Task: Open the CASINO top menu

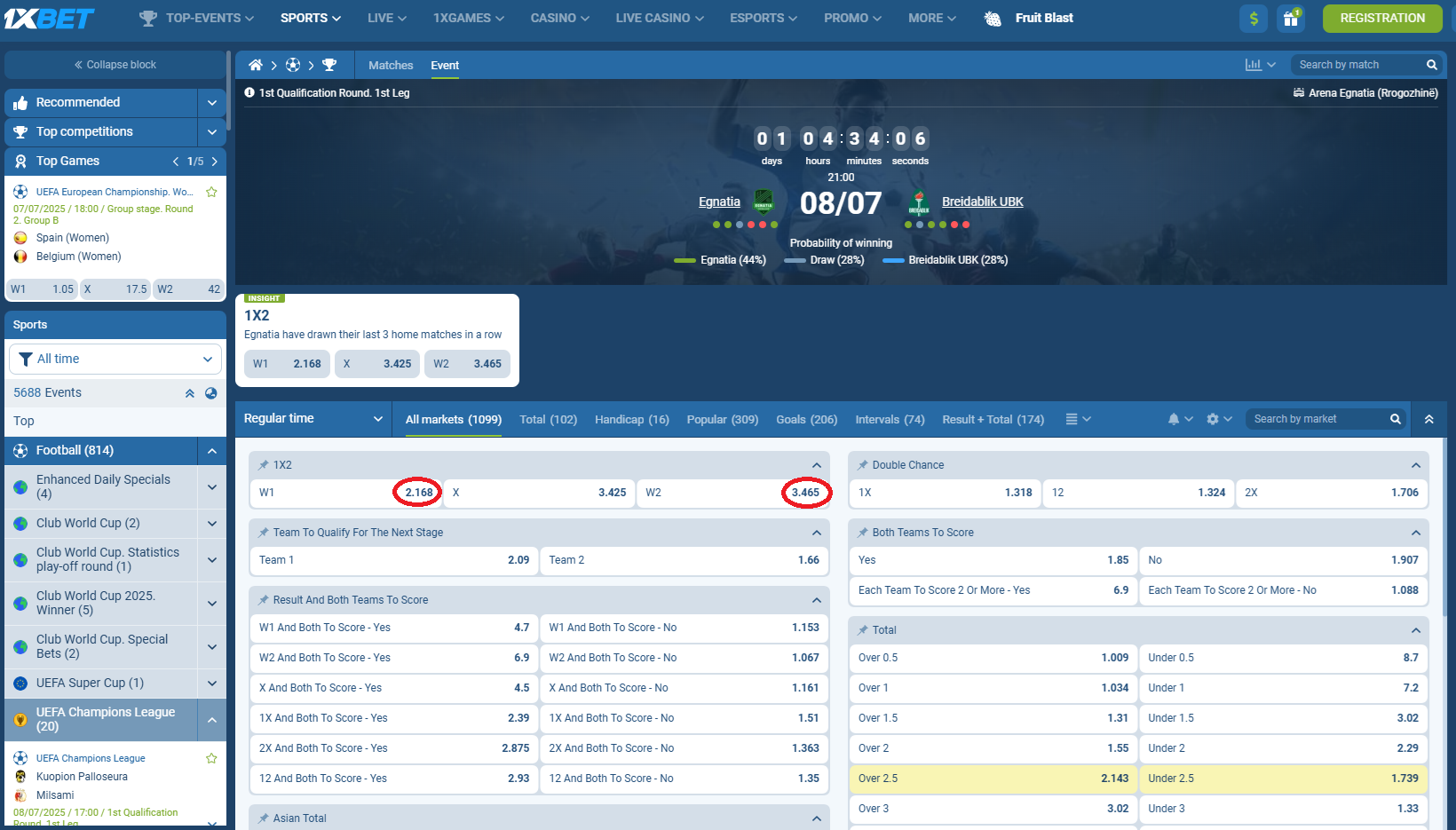Action: coord(560,18)
